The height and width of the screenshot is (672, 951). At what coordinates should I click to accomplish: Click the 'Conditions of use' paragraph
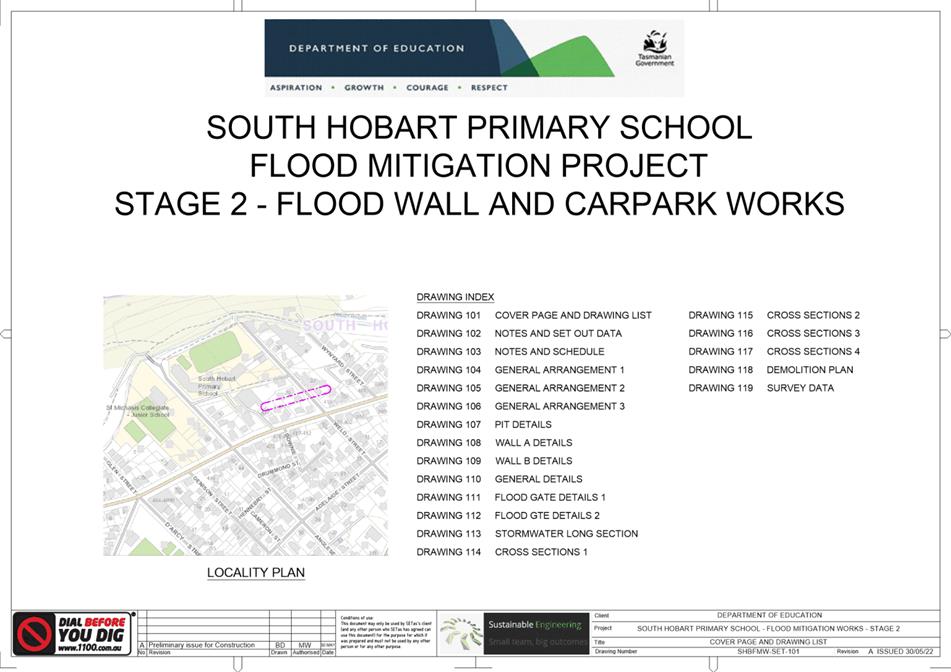click(386, 633)
